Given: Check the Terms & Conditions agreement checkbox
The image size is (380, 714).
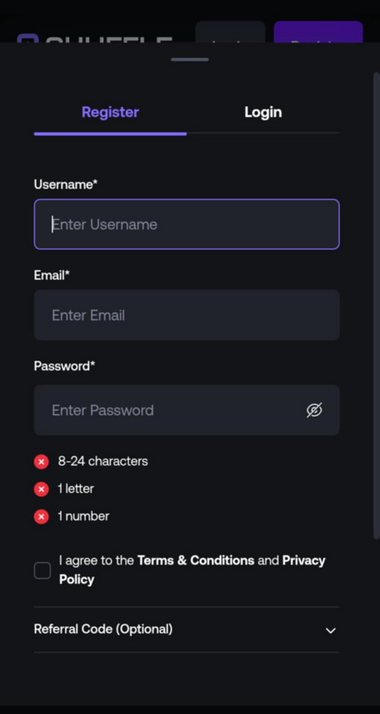Looking at the screenshot, I should pyautogui.click(x=42, y=570).
